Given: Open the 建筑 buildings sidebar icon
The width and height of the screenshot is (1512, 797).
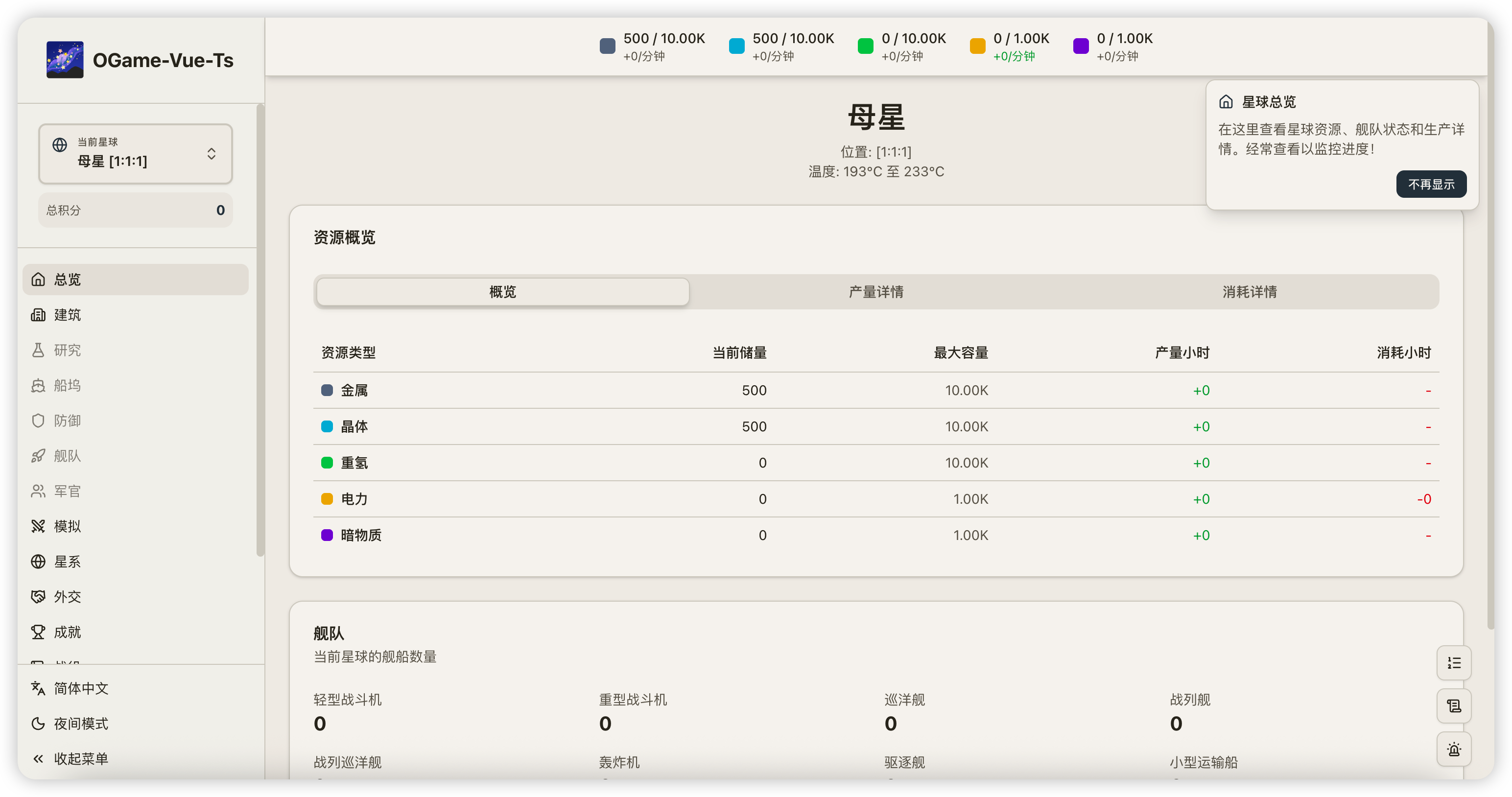Looking at the screenshot, I should [x=38, y=315].
